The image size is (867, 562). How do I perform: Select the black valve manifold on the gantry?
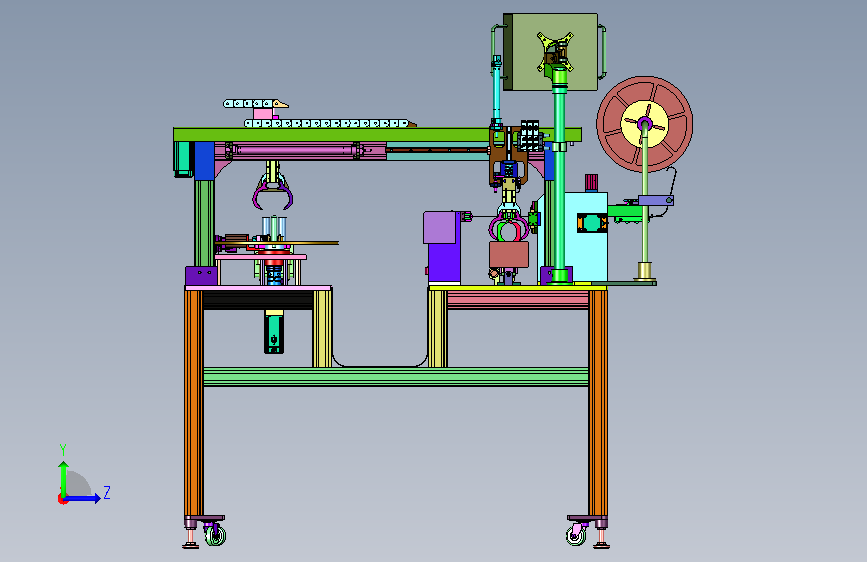[530, 136]
